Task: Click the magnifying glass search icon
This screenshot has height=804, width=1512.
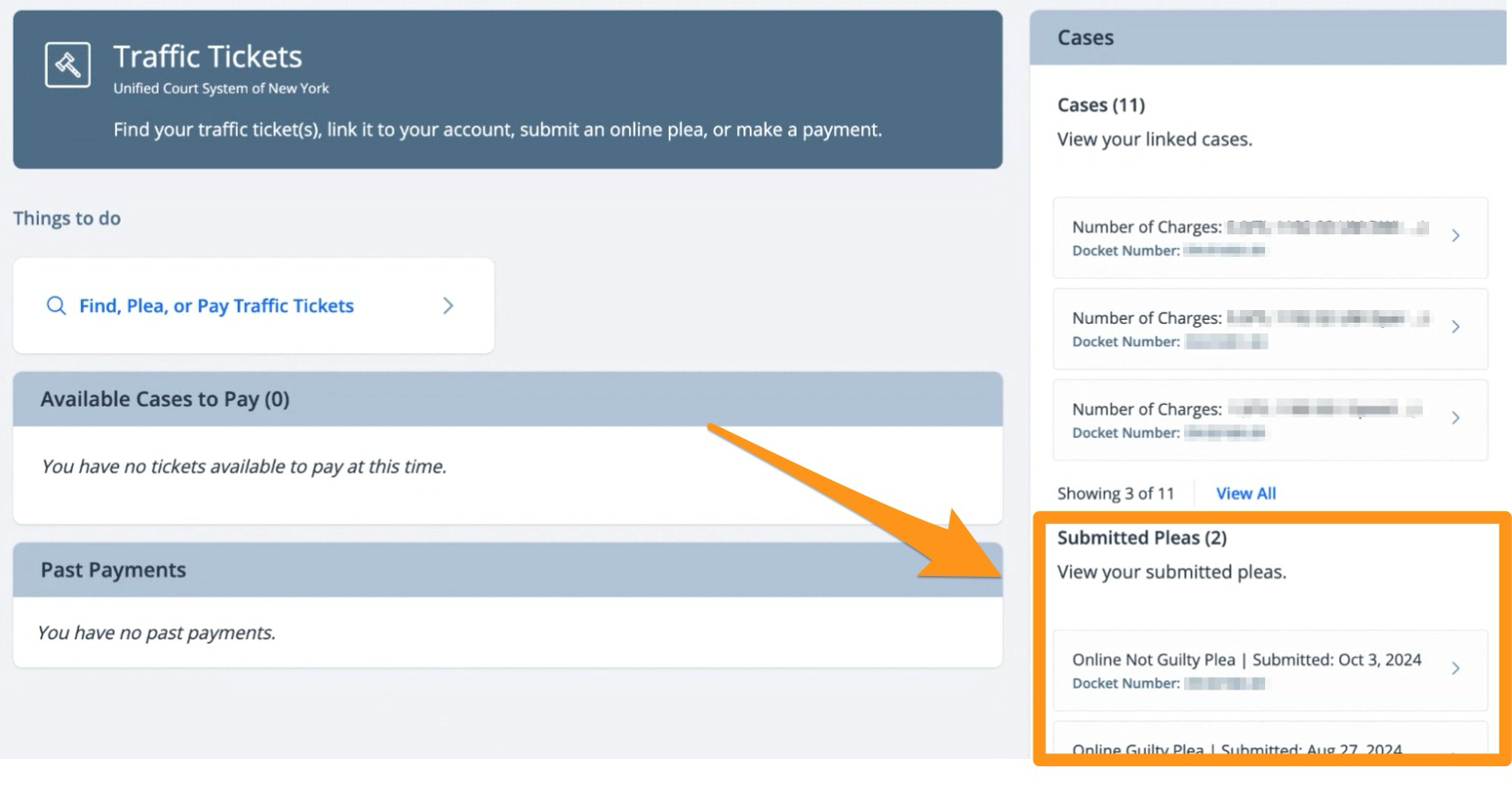Action: (56, 306)
